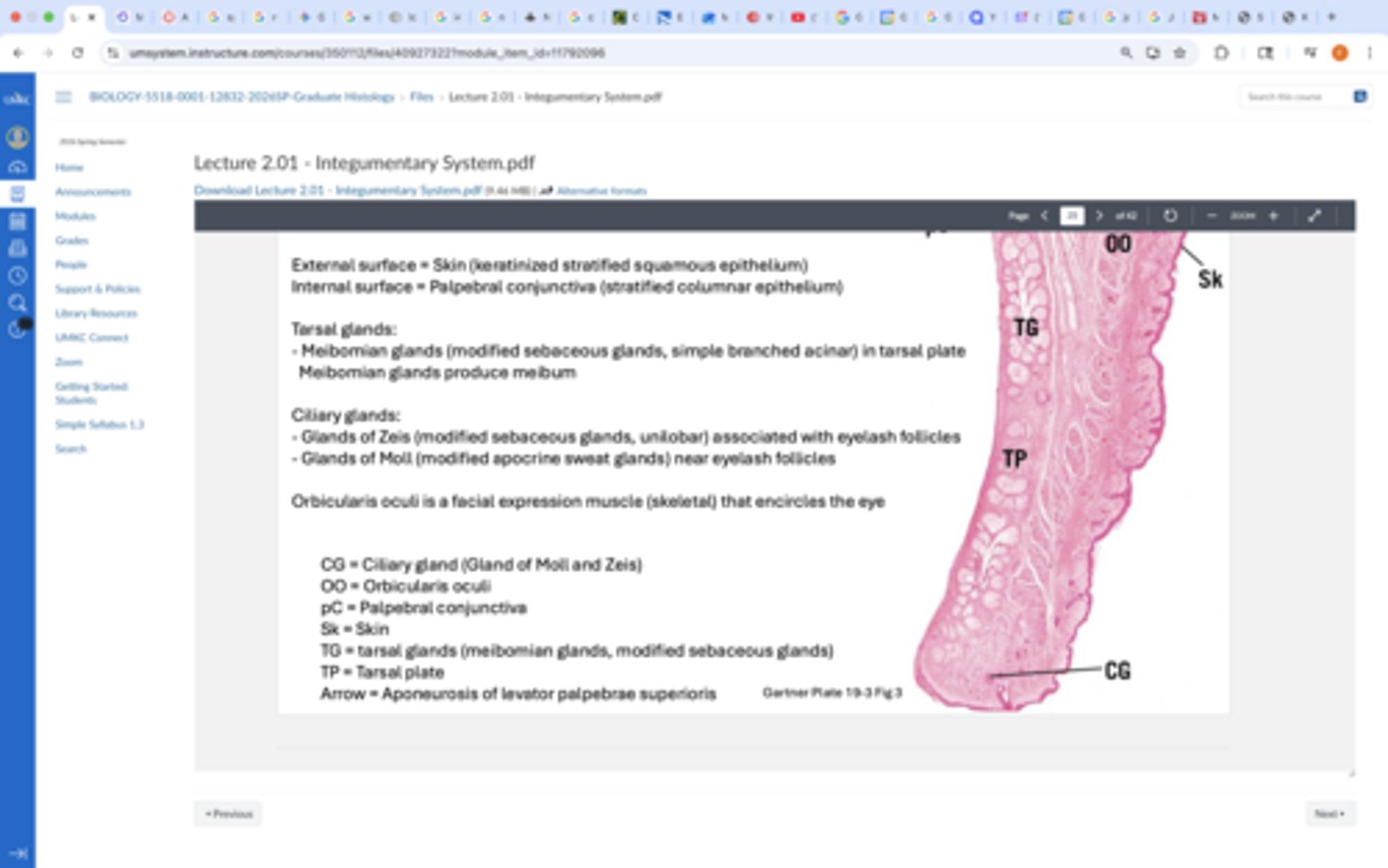
Task: Open the Account avatar in global navigation
Action: pyautogui.click(x=17, y=138)
